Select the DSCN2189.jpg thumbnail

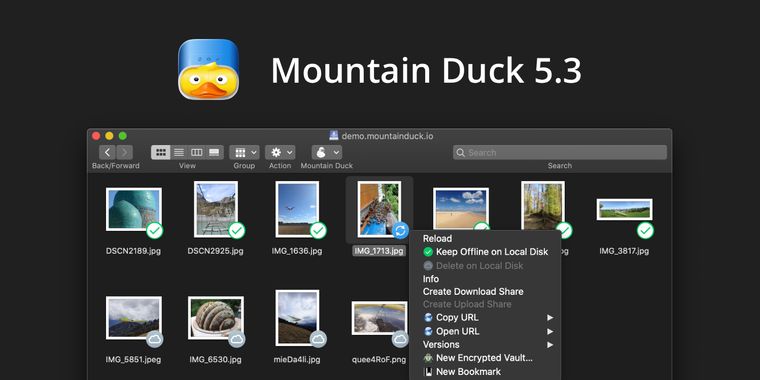tap(134, 209)
